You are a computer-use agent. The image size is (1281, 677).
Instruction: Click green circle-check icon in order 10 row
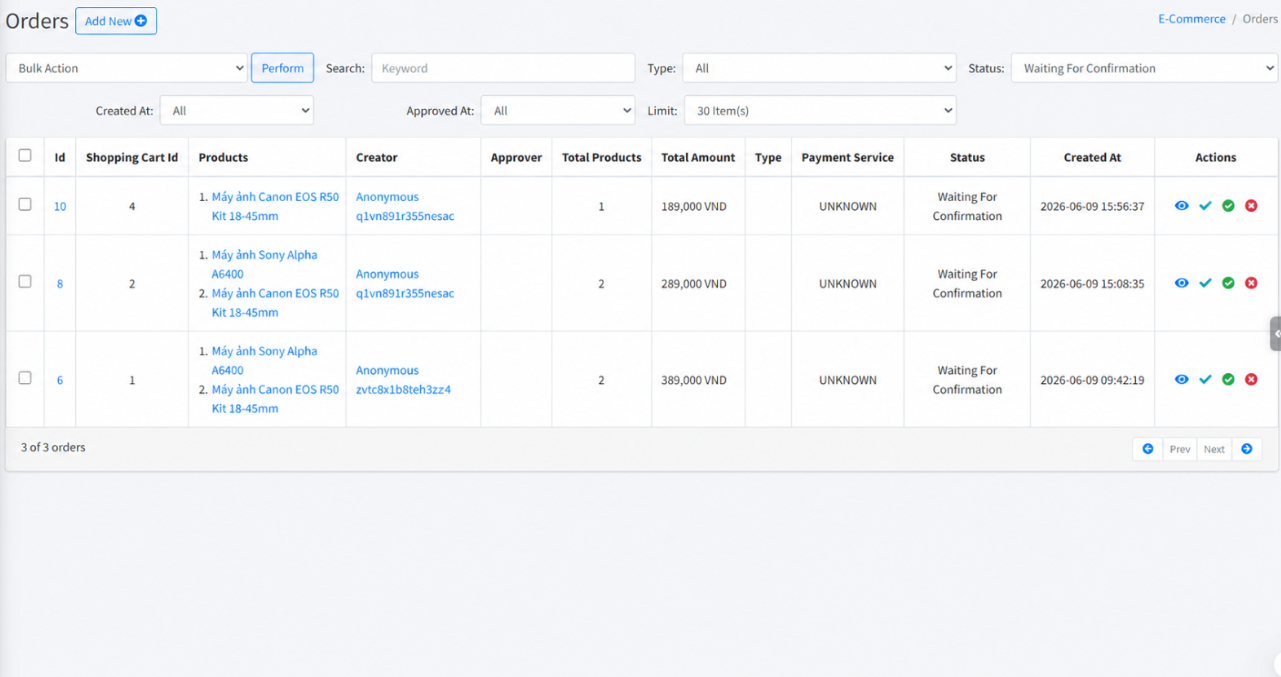tap(1228, 206)
